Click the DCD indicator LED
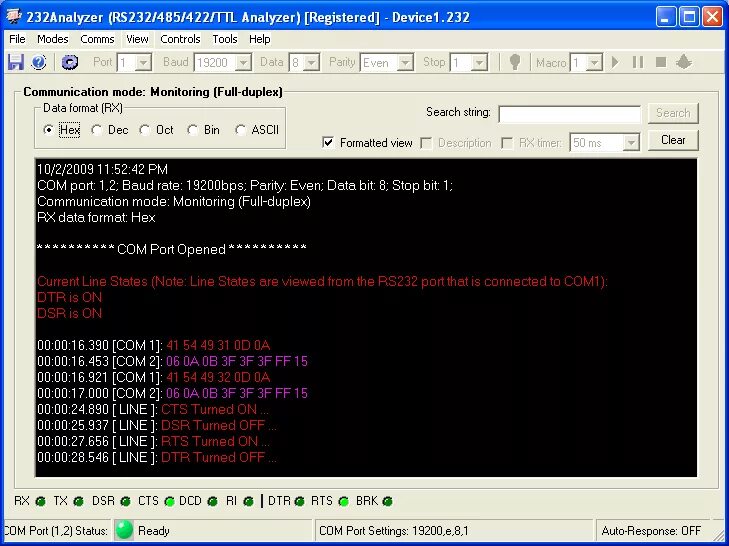This screenshot has height=546, width=729. 212,501
